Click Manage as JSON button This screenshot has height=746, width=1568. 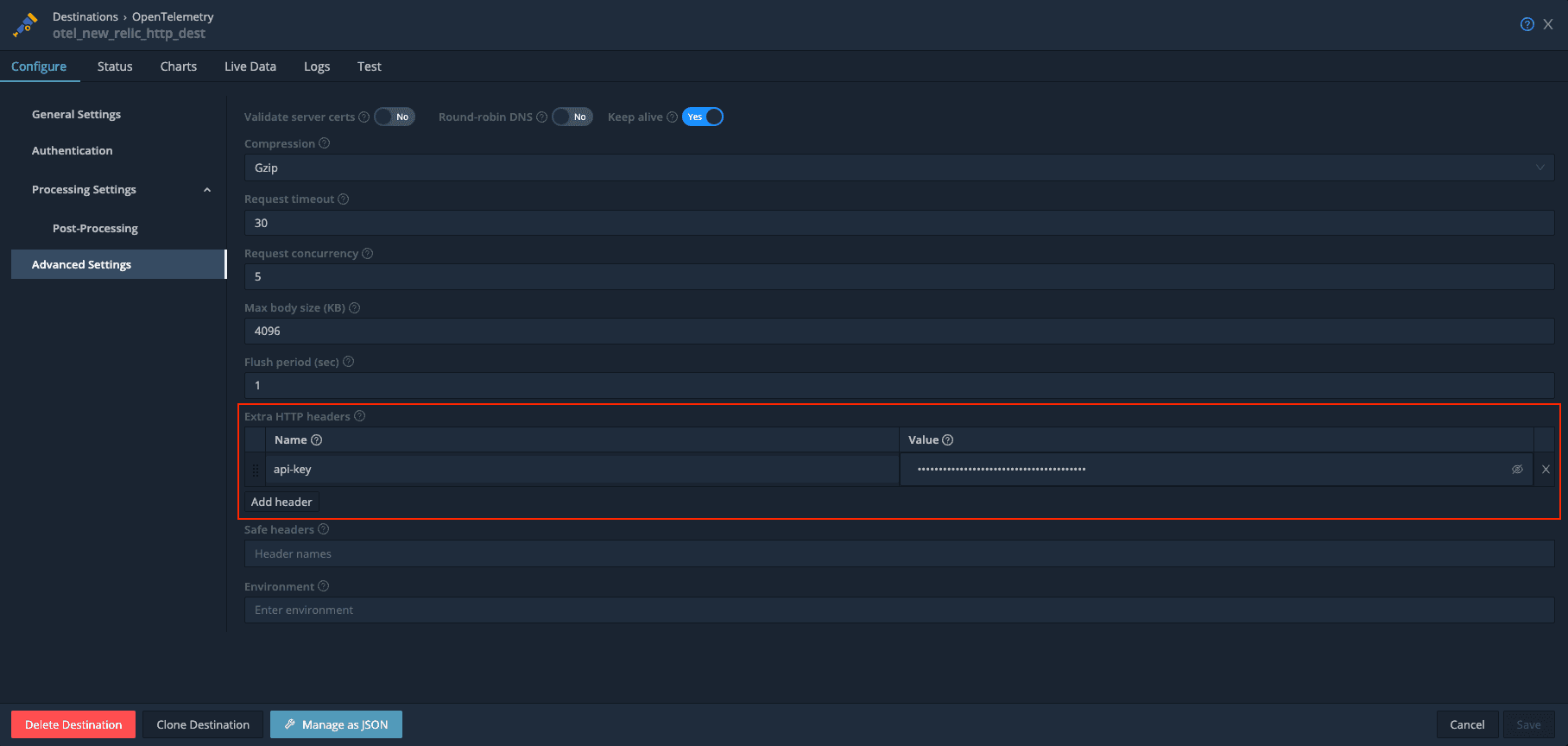tap(336, 724)
